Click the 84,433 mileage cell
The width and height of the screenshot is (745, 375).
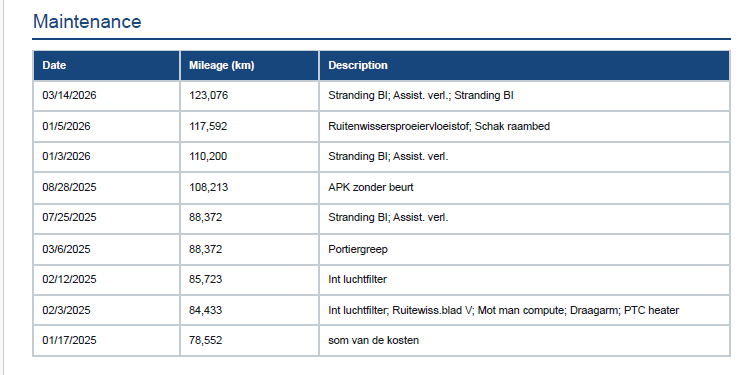[x=249, y=310]
